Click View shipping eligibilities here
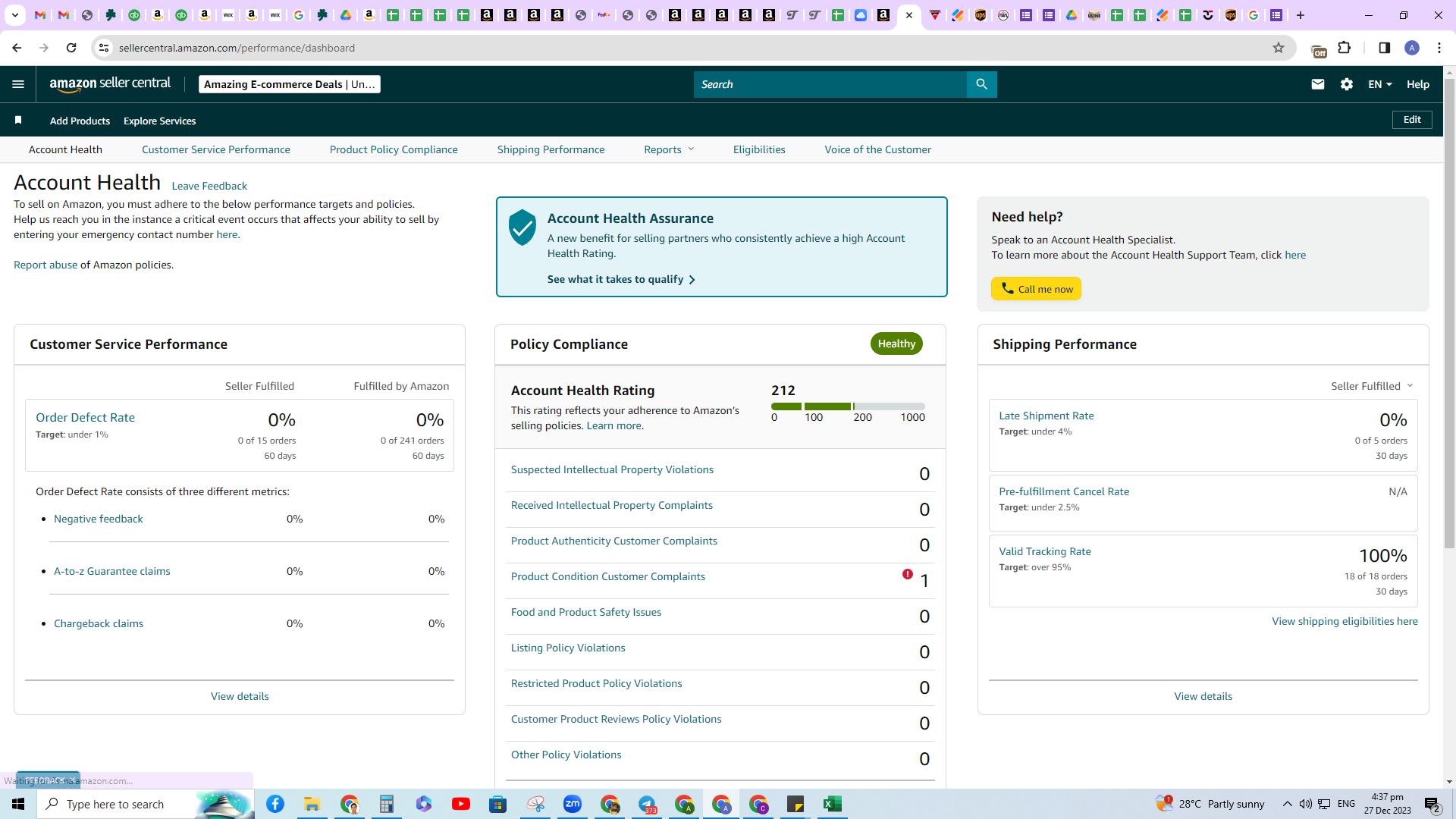Viewport: 1456px width, 819px height. click(1345, 621)
